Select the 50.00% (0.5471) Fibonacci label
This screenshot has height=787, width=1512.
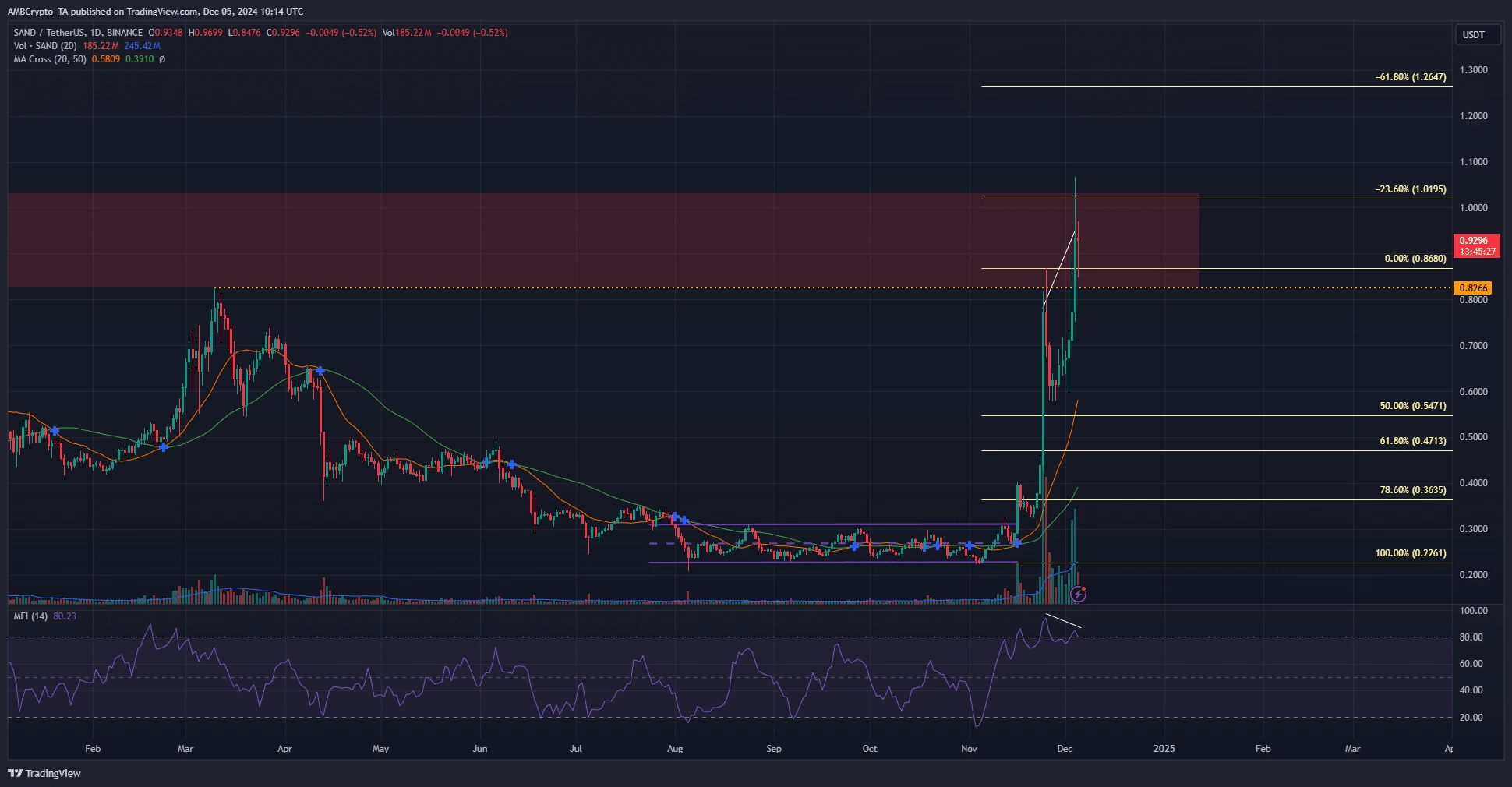pyautogui.click(x=1413, y=406)
